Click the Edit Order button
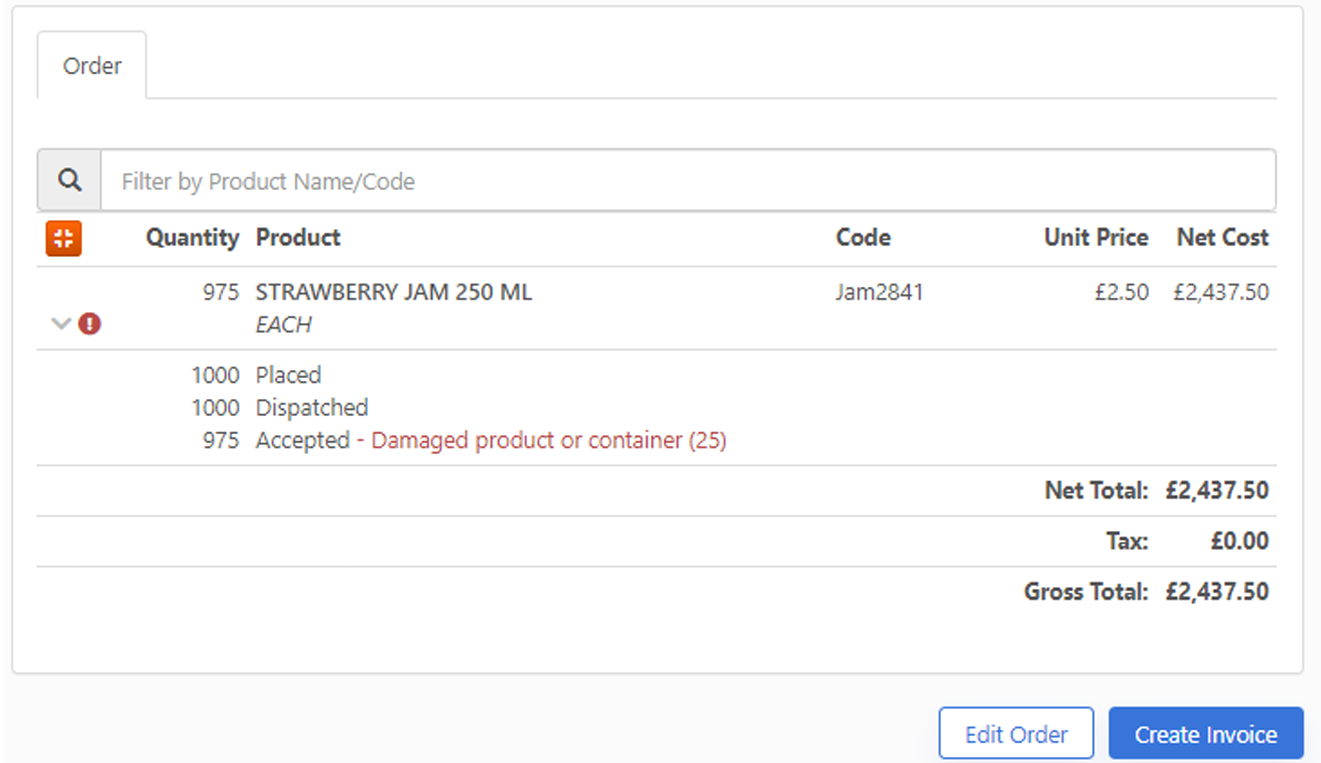 (1016, 734)
